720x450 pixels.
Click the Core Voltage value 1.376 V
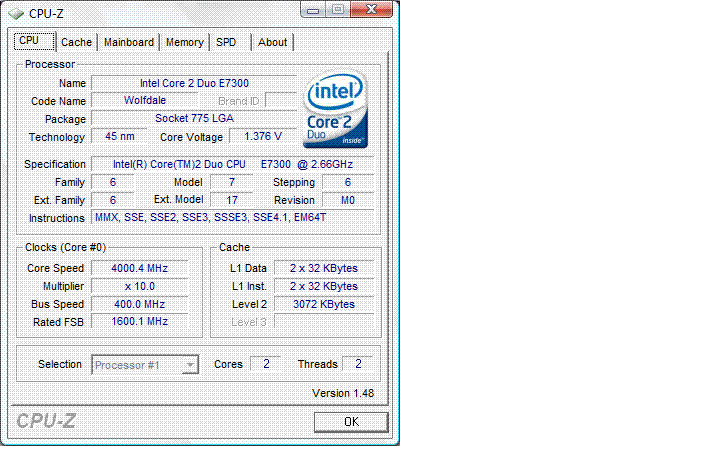point(263,136)
